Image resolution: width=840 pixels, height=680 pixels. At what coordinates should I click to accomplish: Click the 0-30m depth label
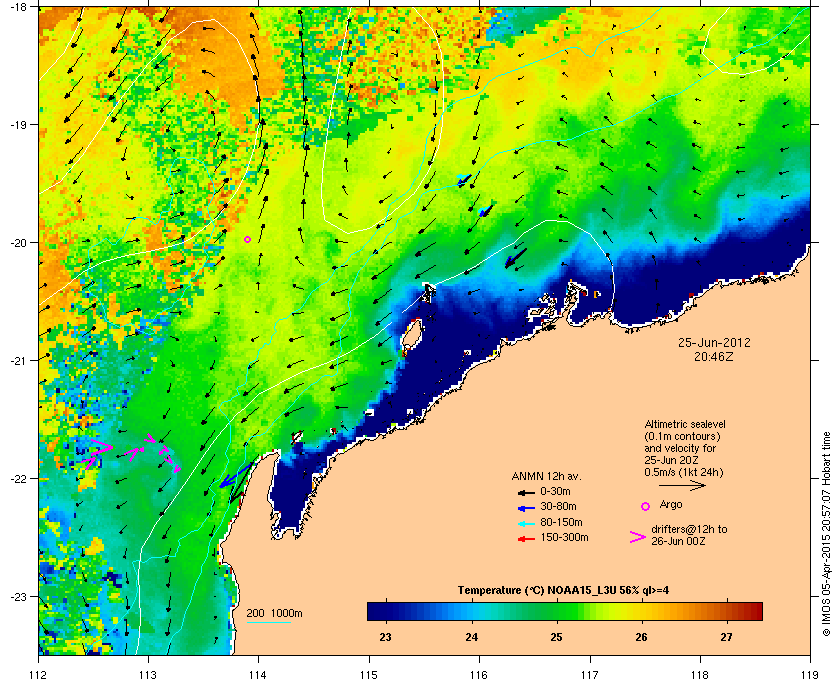click(556, 491)
